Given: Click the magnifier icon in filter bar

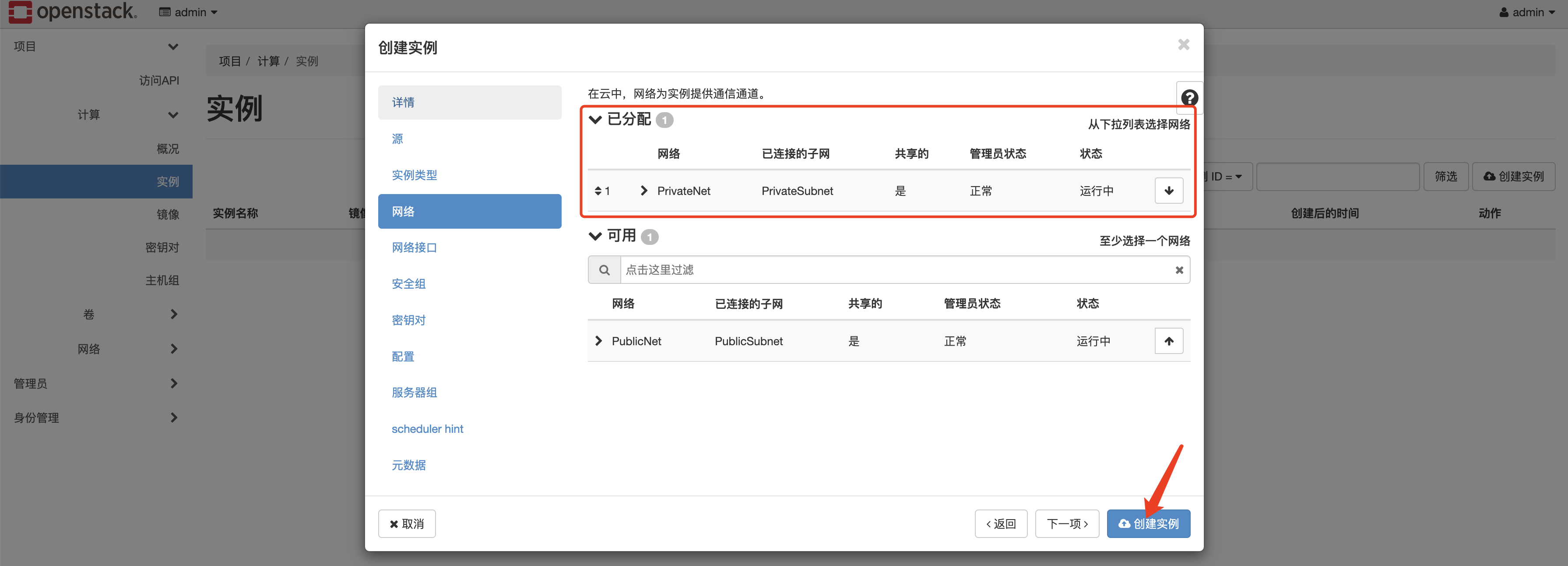Looking at the screenshot, I should point(604,269).
